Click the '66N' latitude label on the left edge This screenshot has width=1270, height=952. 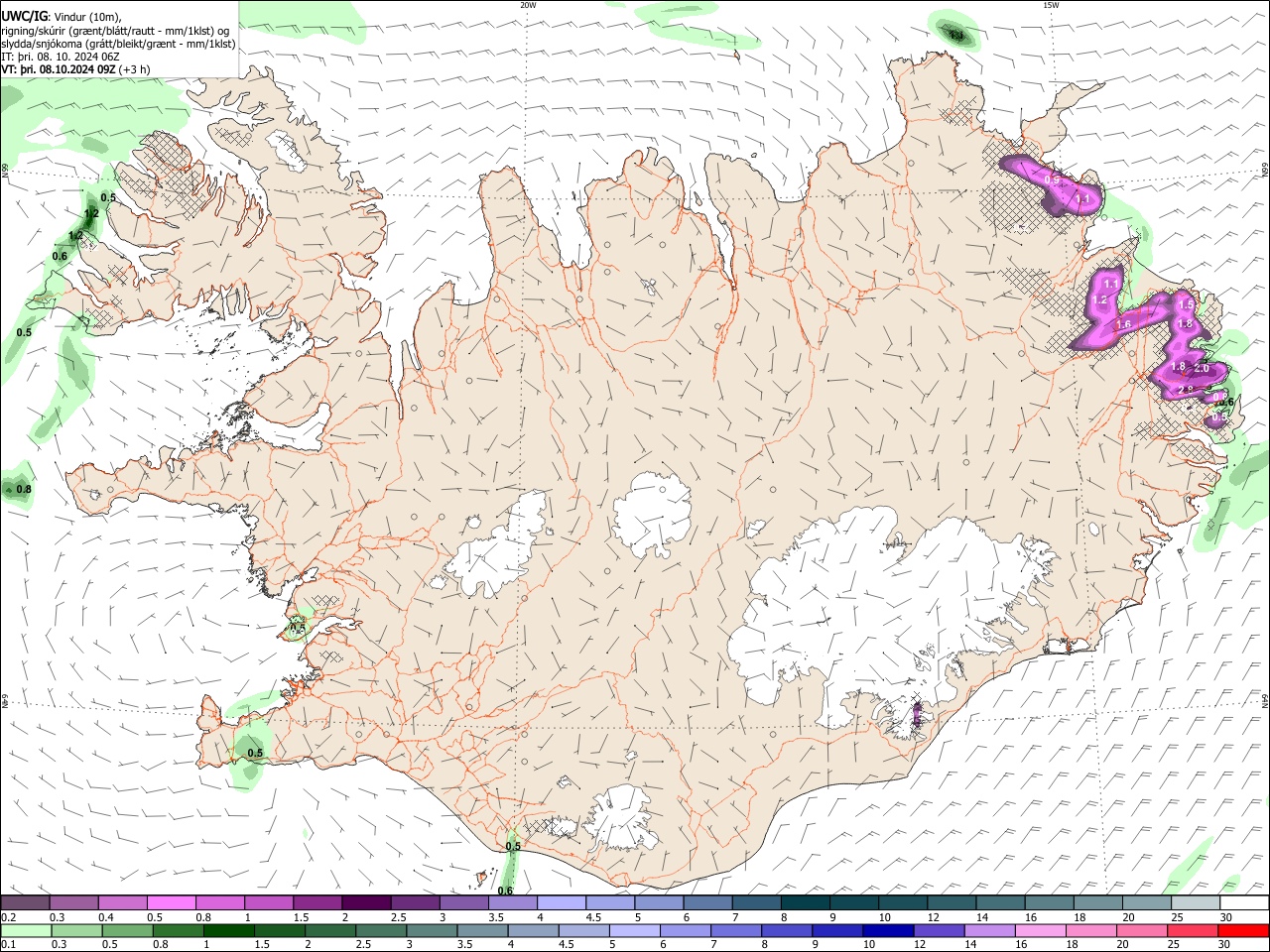(5, 172)
